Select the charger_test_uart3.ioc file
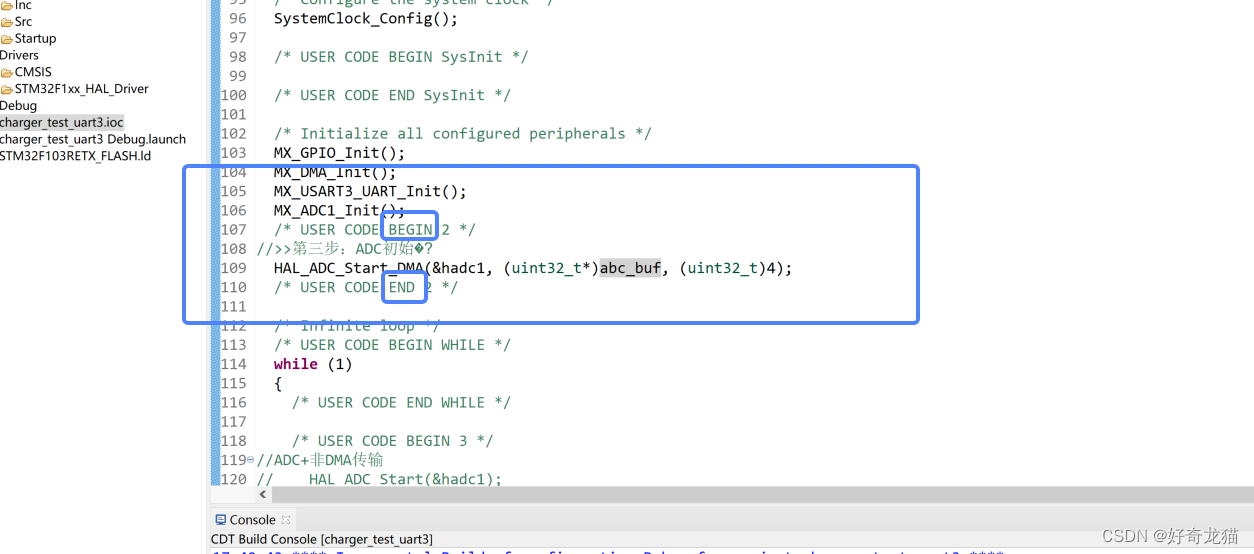Image resolution: width=1254 pixels, height=554 pixels. [62, 122]
